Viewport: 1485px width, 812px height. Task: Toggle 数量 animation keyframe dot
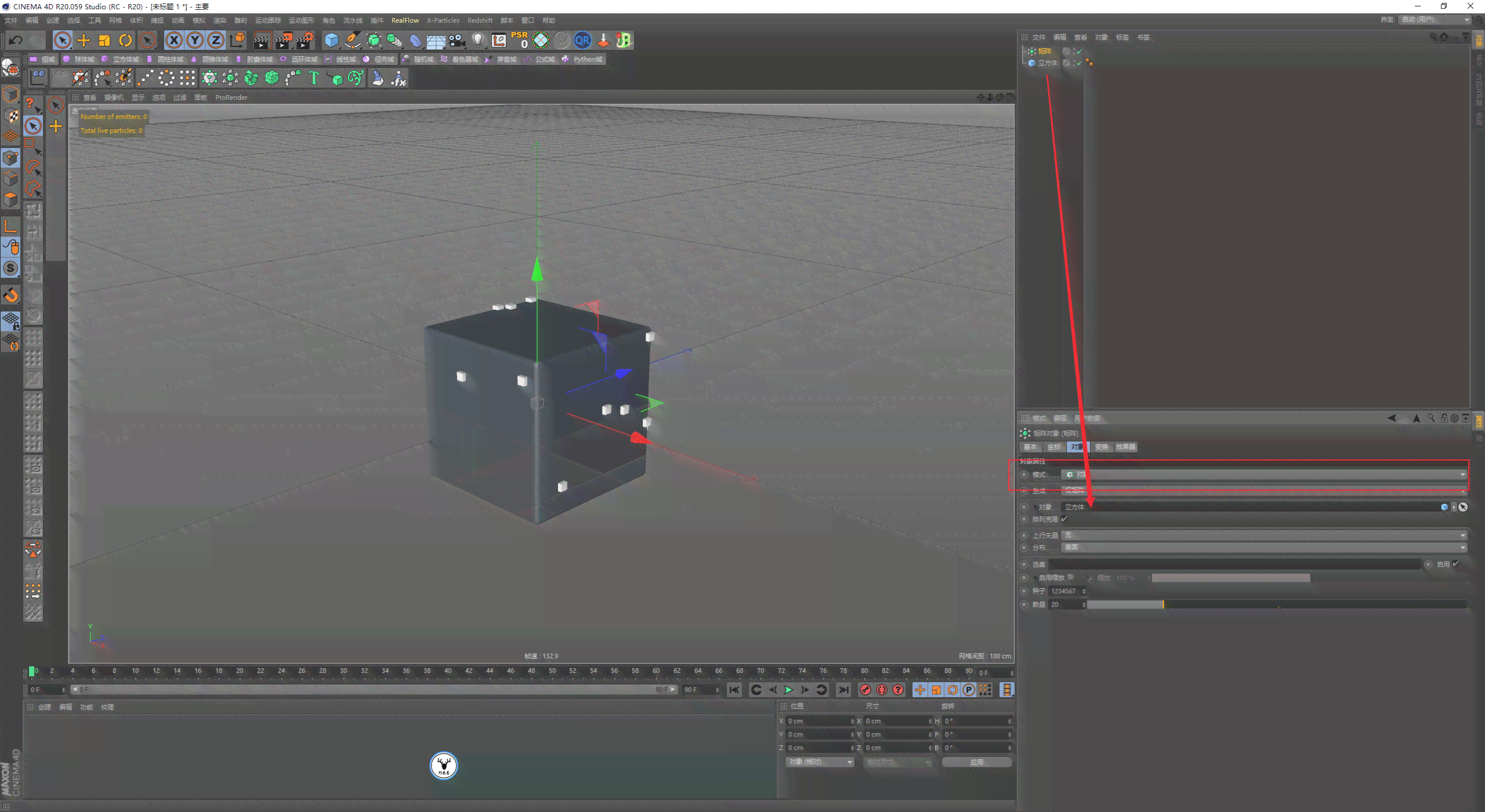point(1024,604)
